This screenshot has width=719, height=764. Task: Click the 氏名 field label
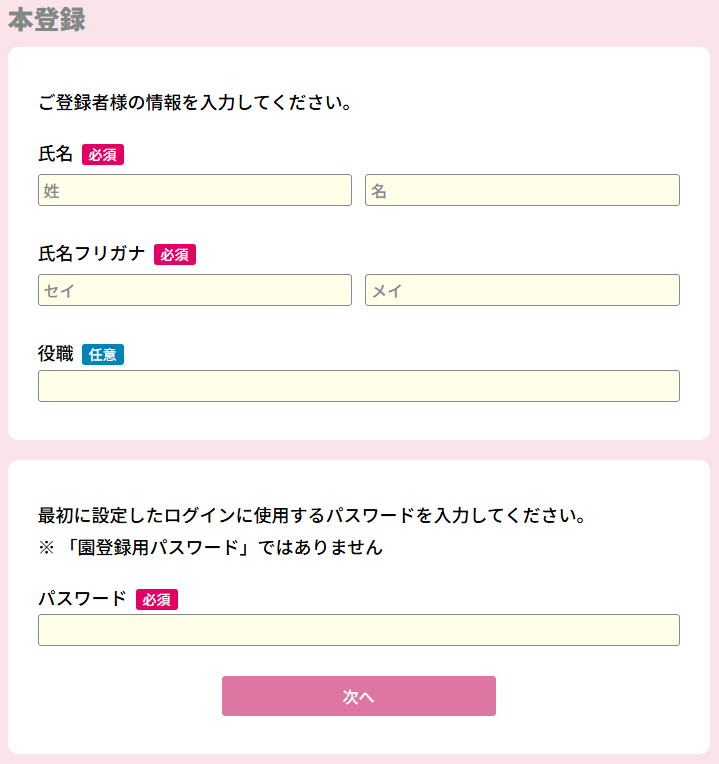56,155
